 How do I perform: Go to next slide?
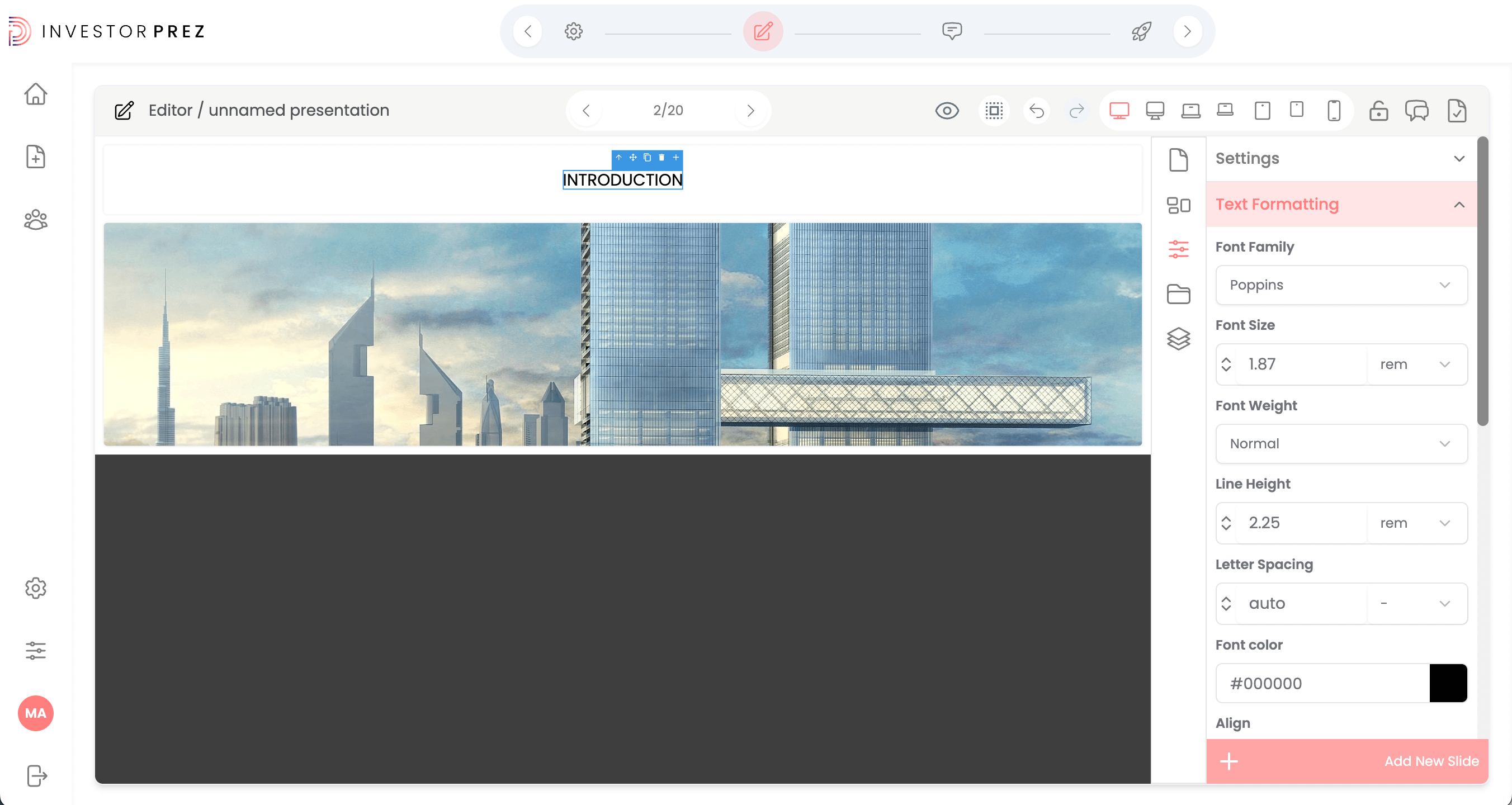750,110
